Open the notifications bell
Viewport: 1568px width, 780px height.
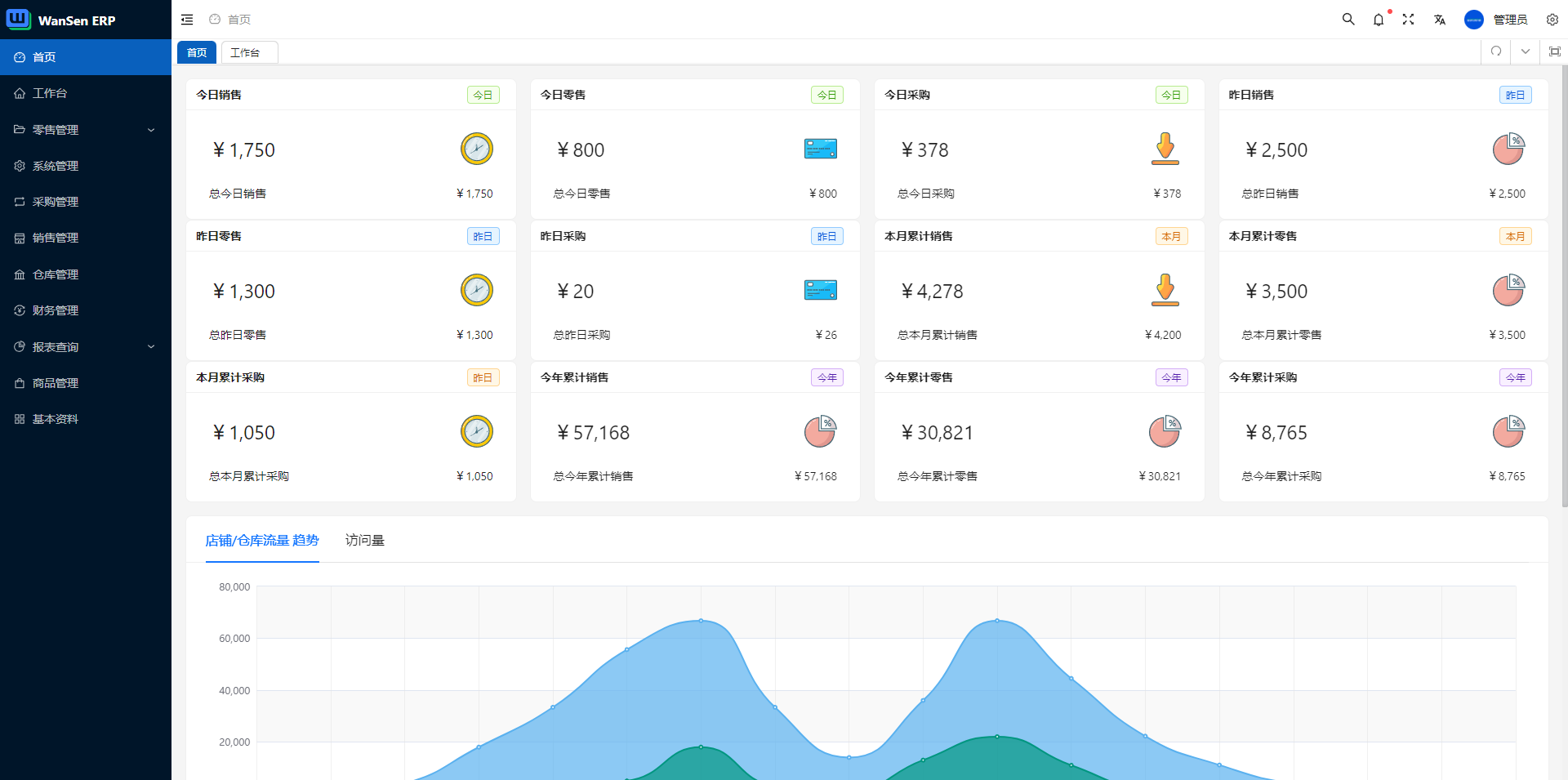click(1379, 20)
